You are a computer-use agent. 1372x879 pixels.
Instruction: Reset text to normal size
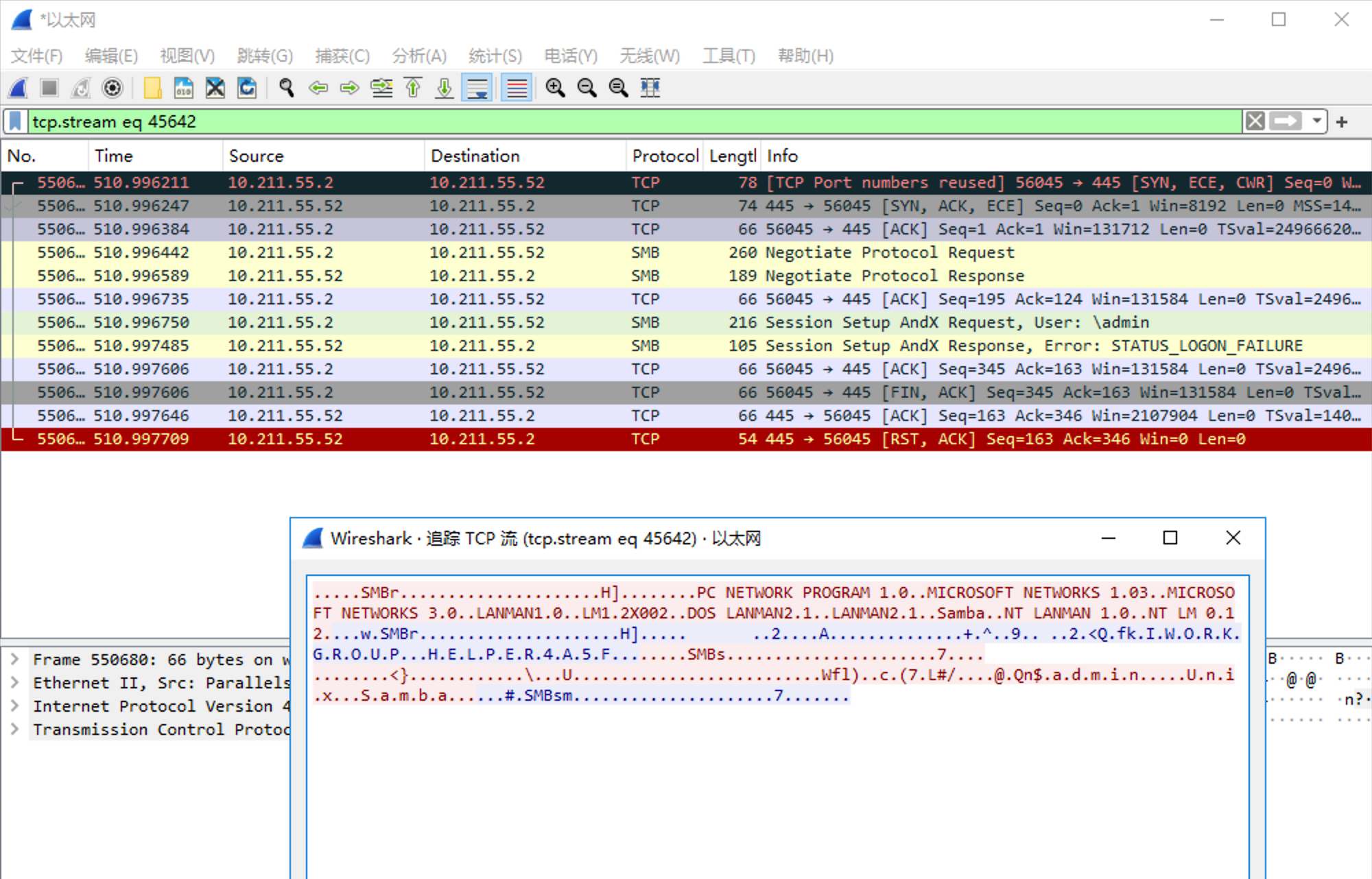[619, 88]
